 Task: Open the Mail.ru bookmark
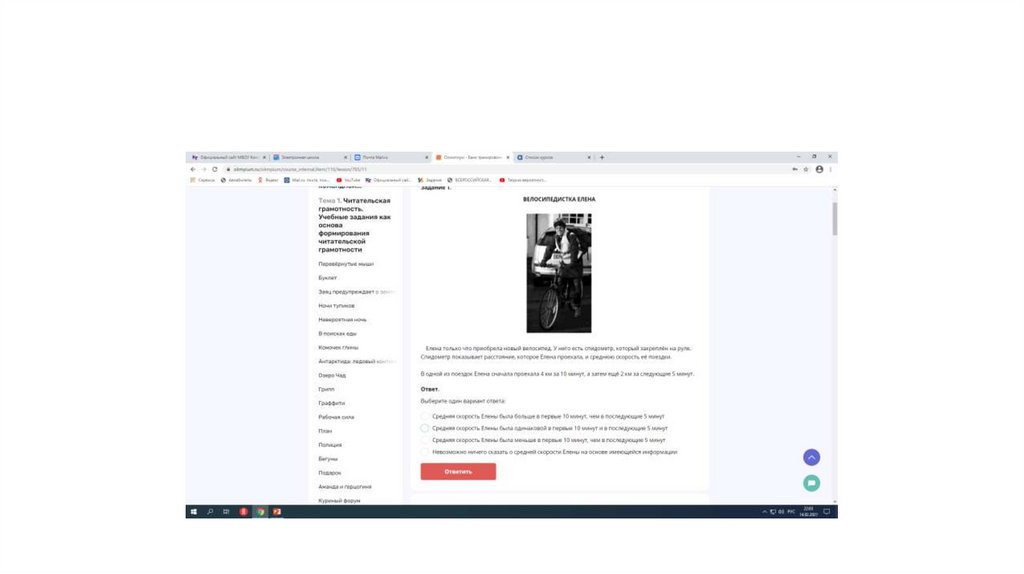point(306,180)
